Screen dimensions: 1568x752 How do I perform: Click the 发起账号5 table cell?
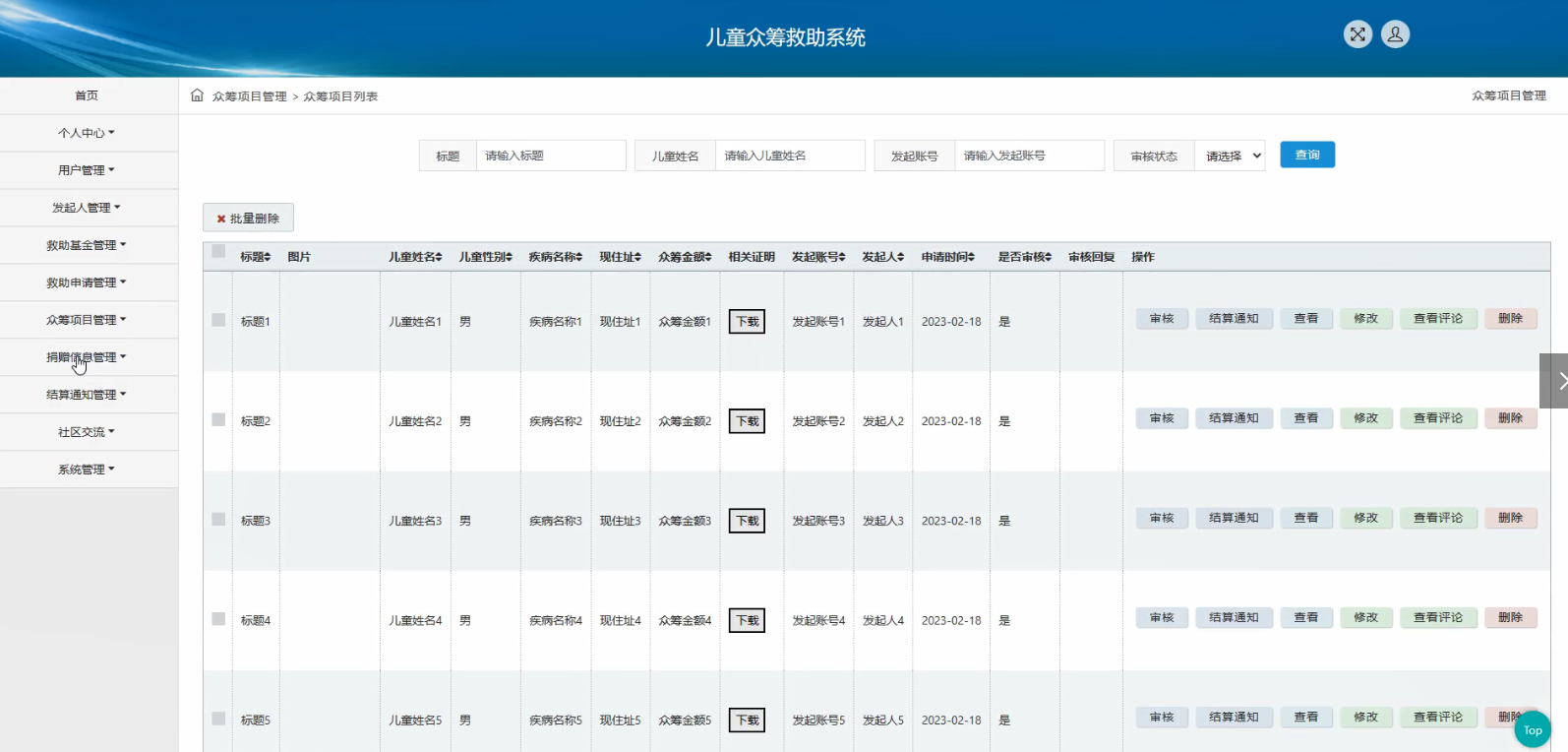818,721
